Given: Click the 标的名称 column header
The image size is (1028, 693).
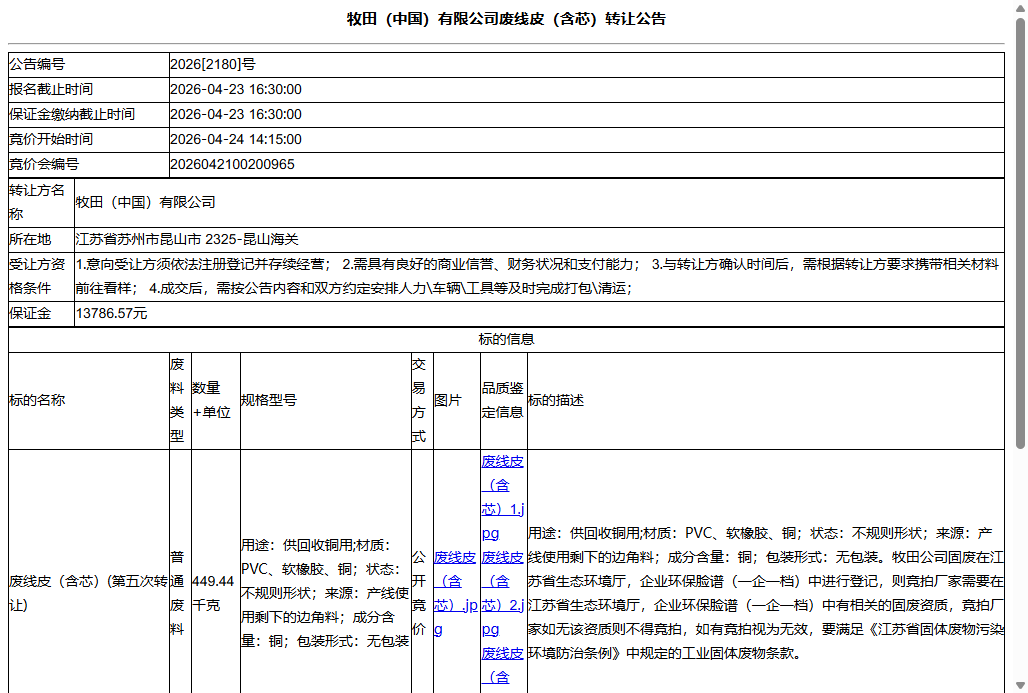Looking at the screenshot, I should (89, 401).
